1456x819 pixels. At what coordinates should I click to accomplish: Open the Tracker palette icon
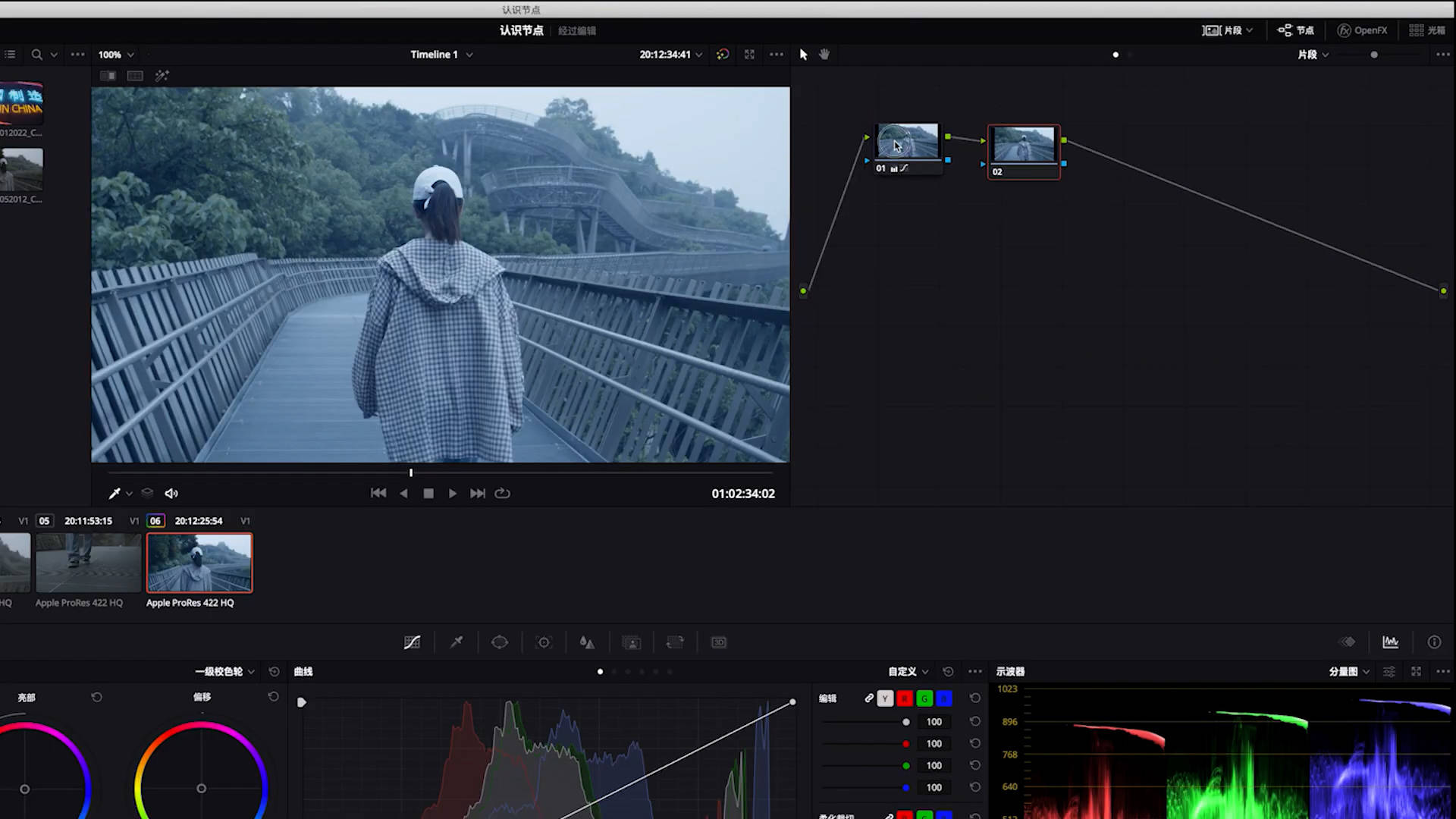pyautogui.click(x=544, y=642)
